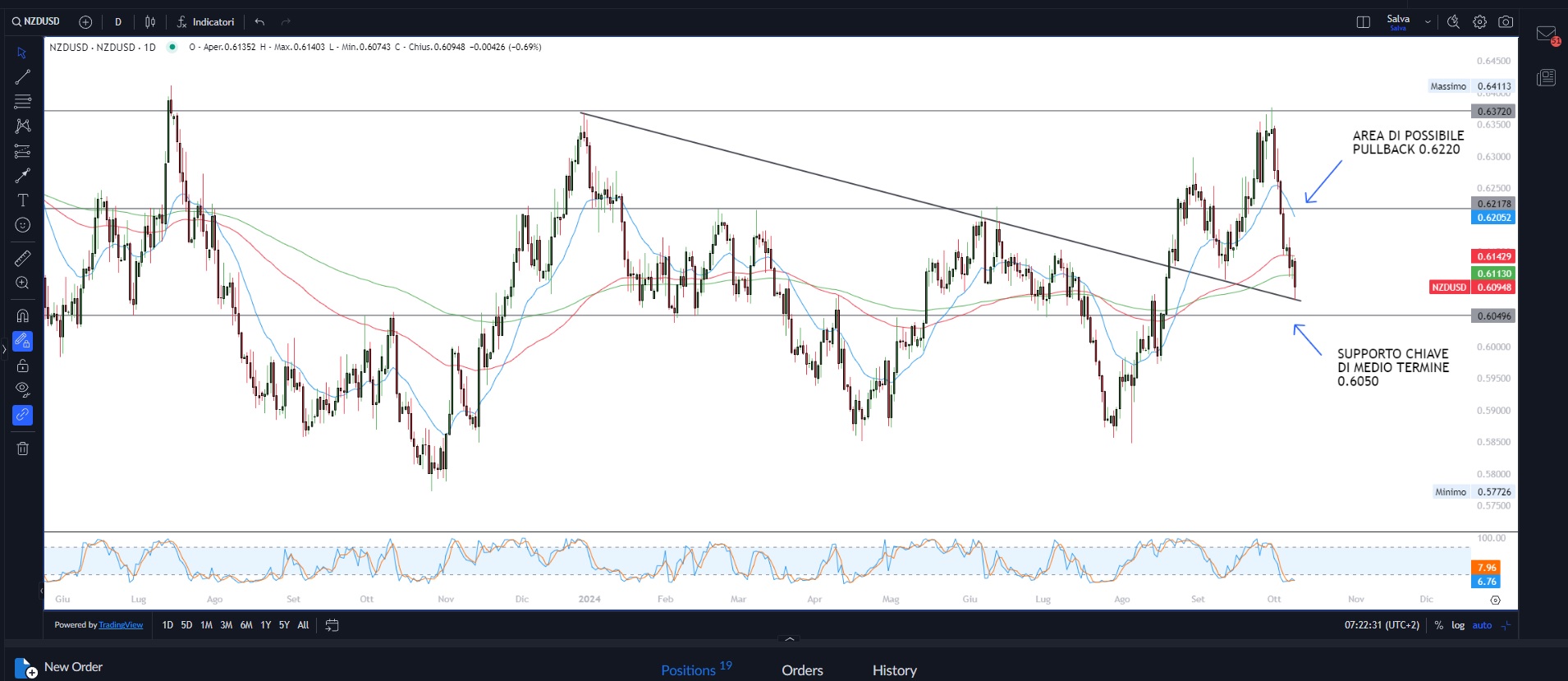Open the candlestick chart type menu
The image size is (1568, 681).
pyautogui.click(x=150, y=22)
